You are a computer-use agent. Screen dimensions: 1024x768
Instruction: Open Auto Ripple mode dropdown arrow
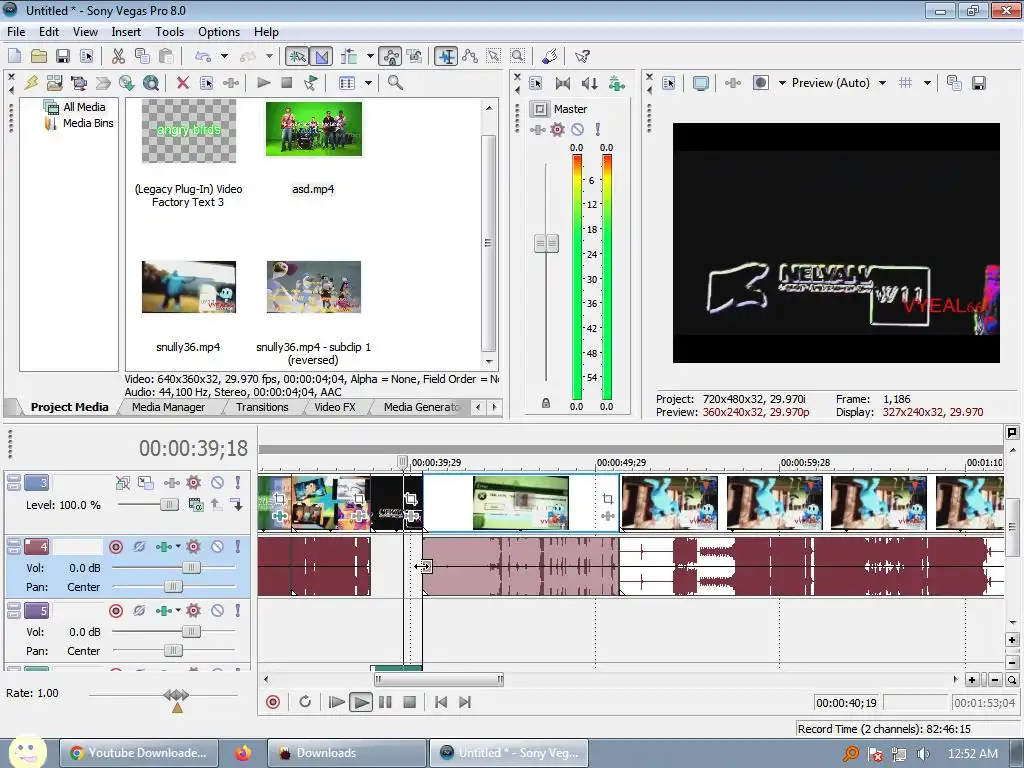(370, 56)
